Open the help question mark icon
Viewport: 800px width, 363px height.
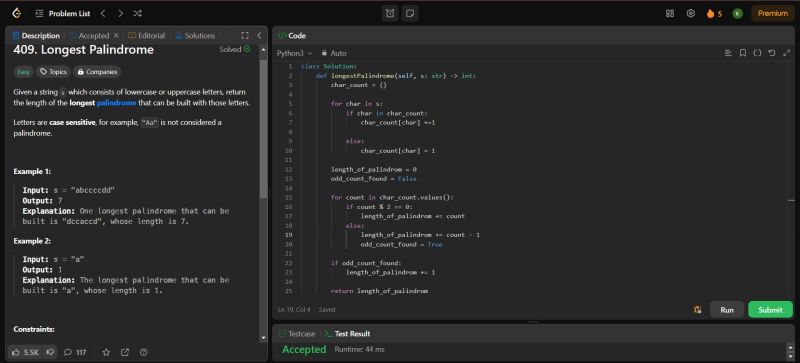point(144,352)
